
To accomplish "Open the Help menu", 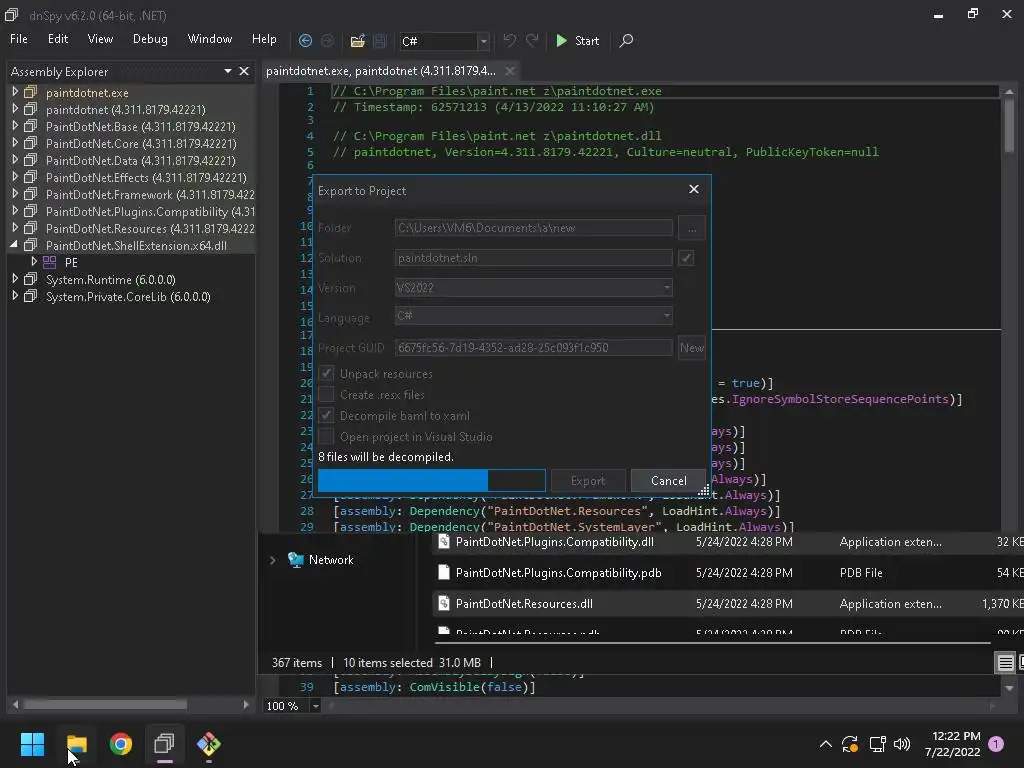I will (x=264, y=39).
